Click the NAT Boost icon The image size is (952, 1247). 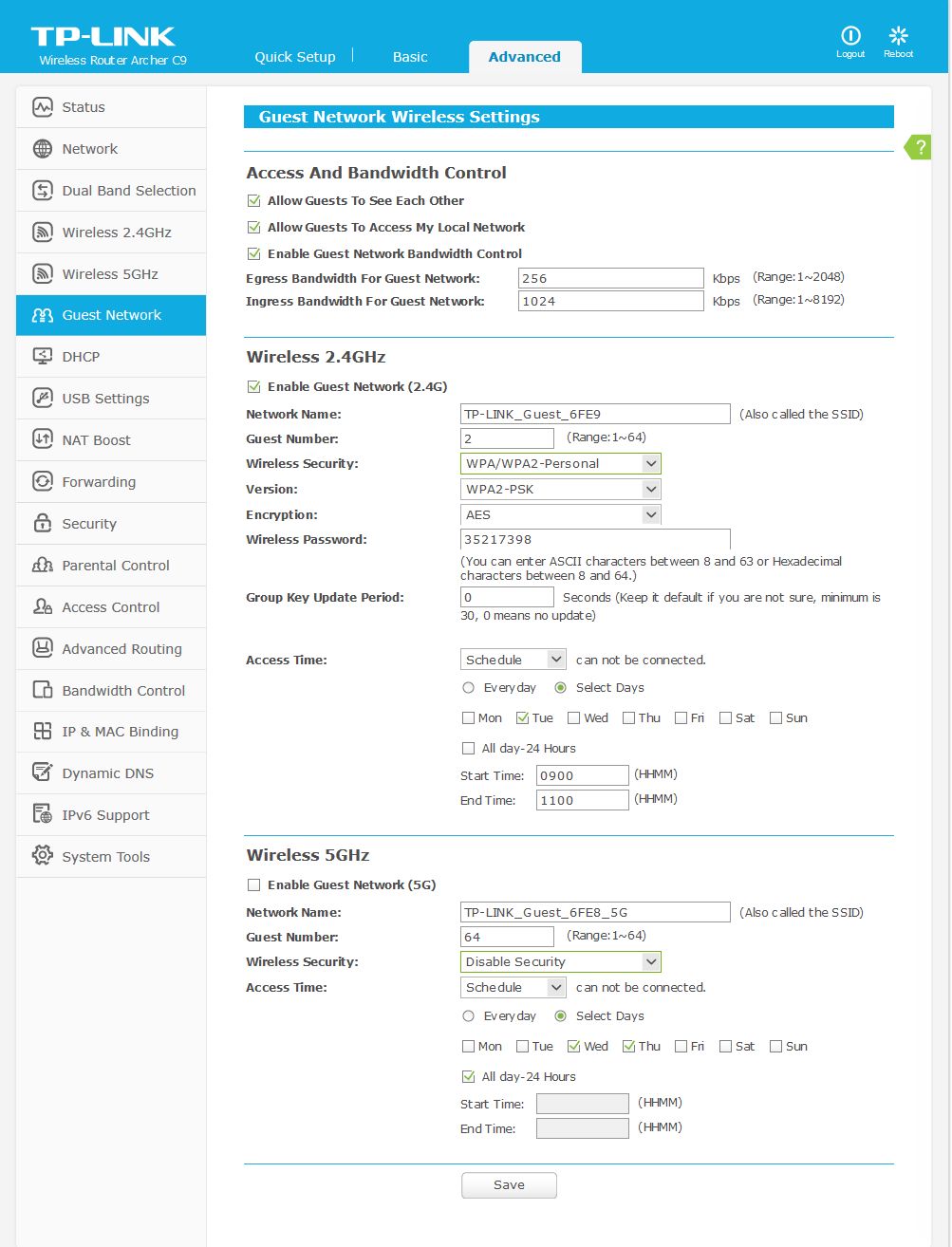[43, 440]
